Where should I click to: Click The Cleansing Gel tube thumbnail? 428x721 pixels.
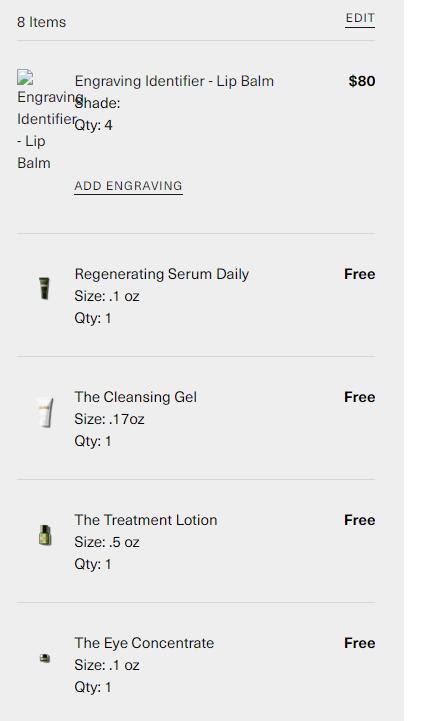tap(45, 412)
